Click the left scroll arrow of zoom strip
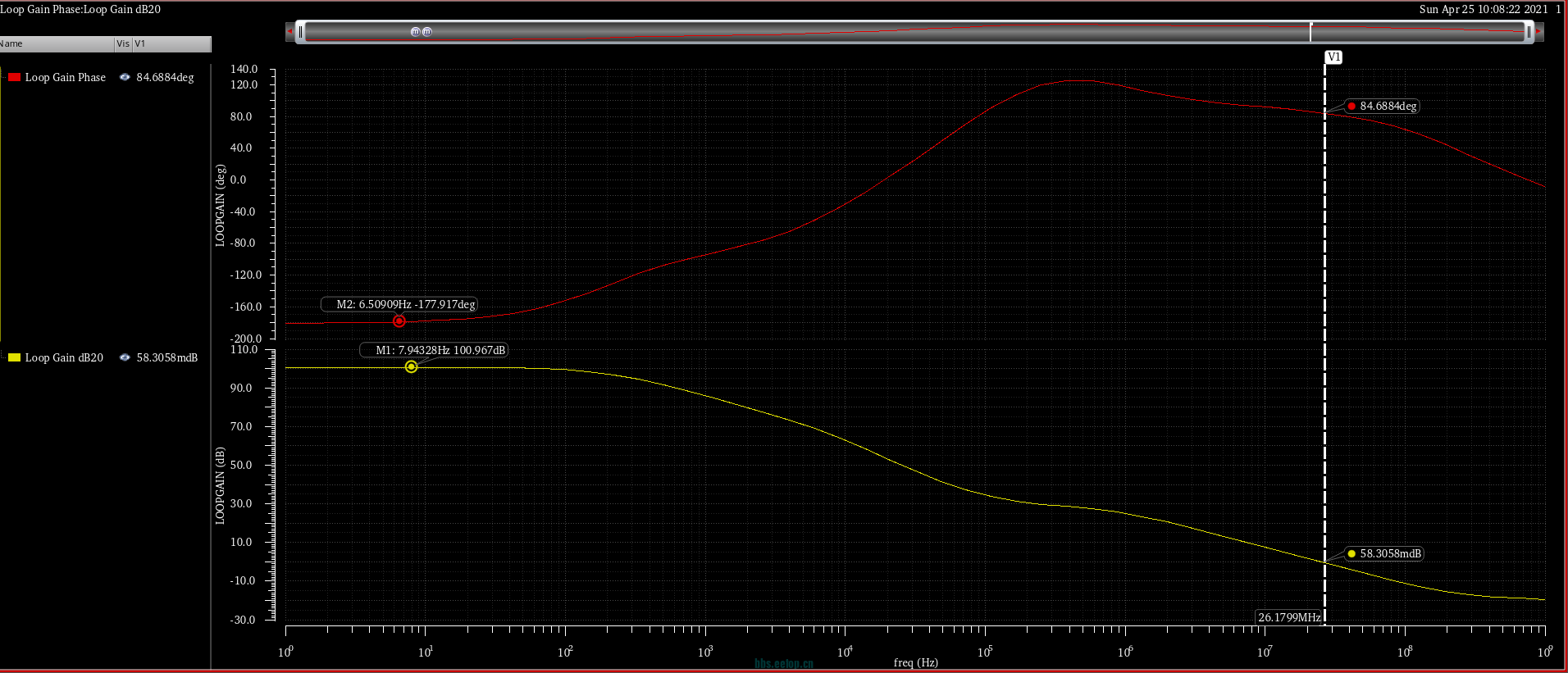 click(289, 32)
